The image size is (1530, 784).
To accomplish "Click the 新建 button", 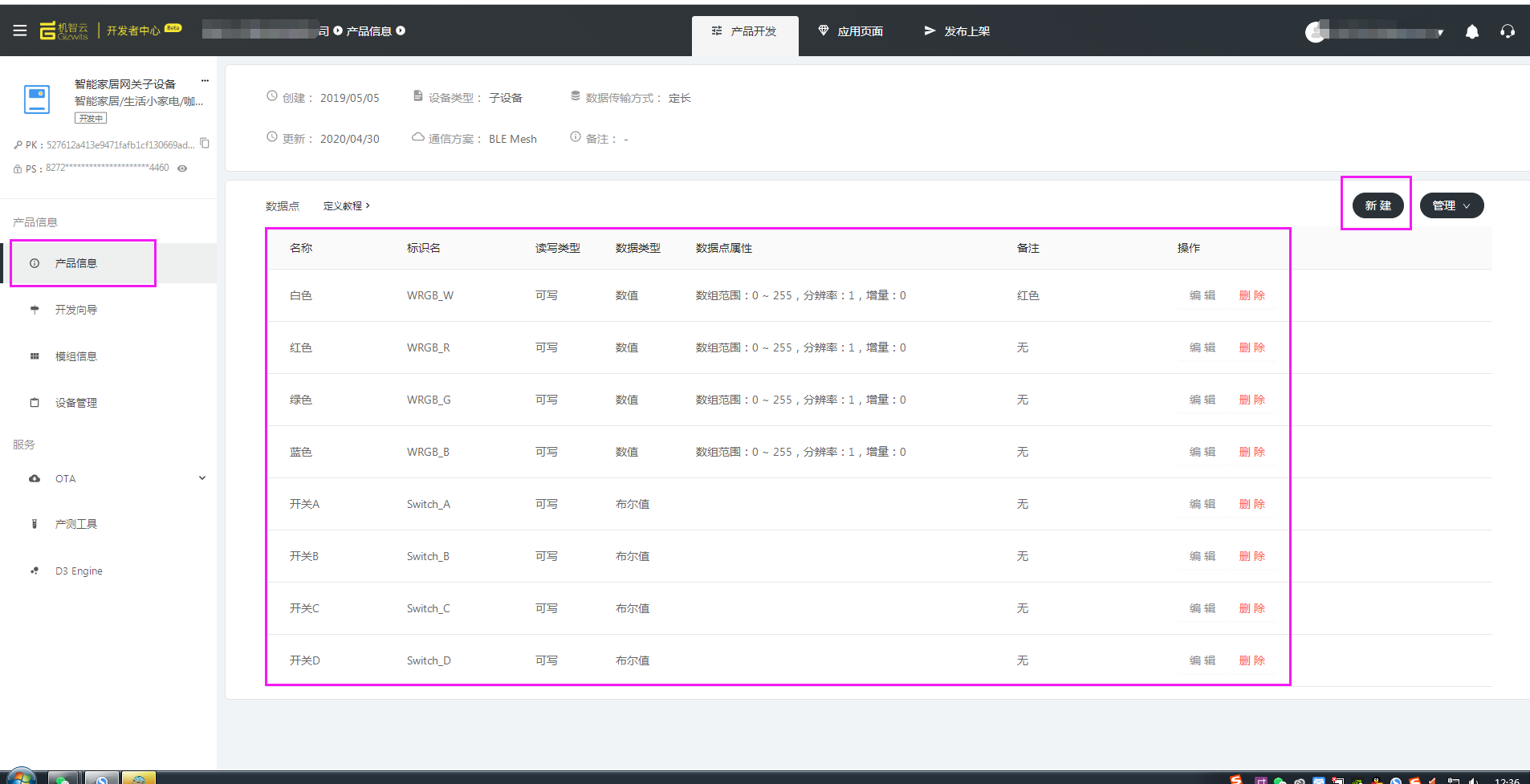I will pyautogui.click(x=1377, y=205).
